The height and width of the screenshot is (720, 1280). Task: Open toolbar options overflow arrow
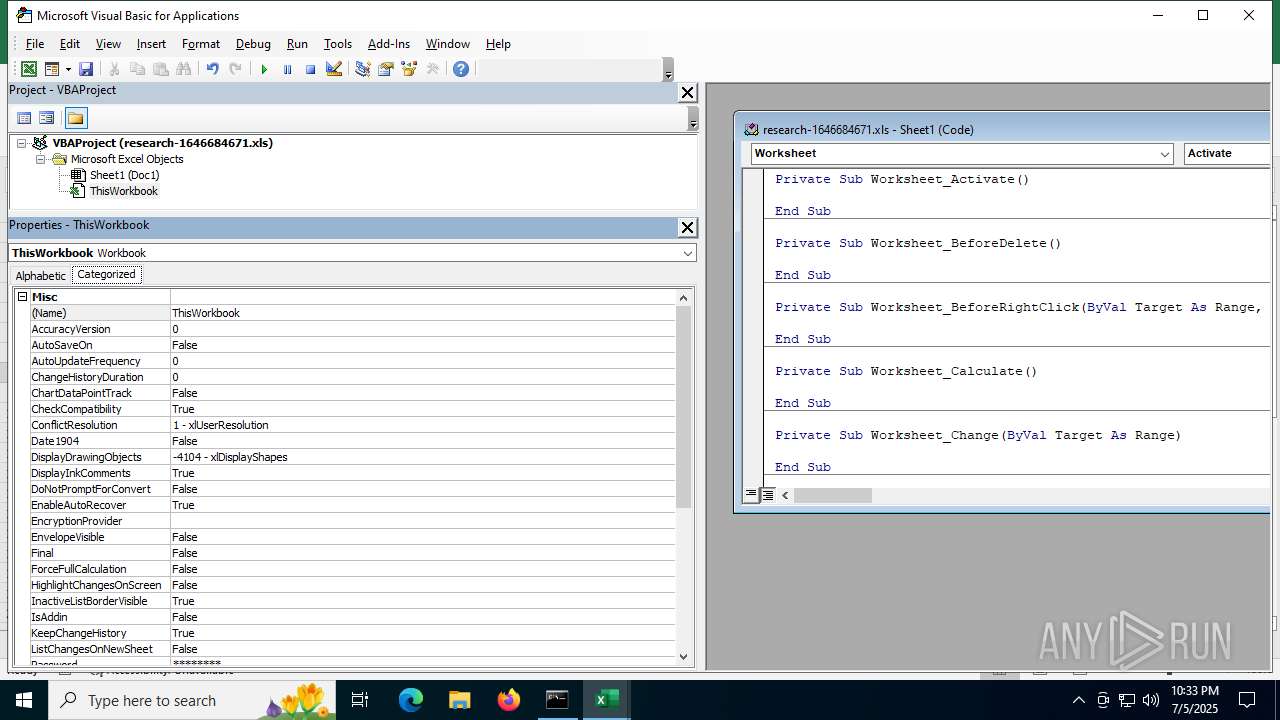click(668, 72)
